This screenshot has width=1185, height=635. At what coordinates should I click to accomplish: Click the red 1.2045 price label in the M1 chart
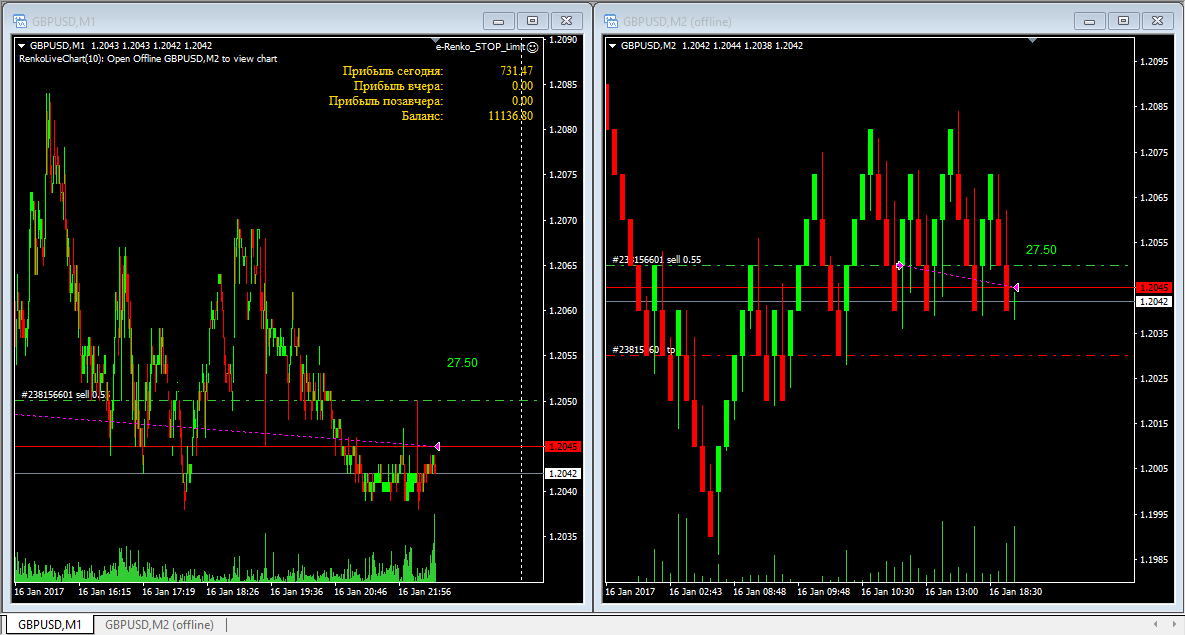point(562,447)
